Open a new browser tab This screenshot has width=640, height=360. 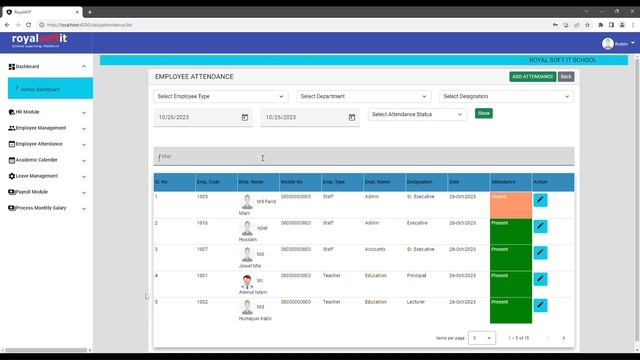(x=90, y=12)
